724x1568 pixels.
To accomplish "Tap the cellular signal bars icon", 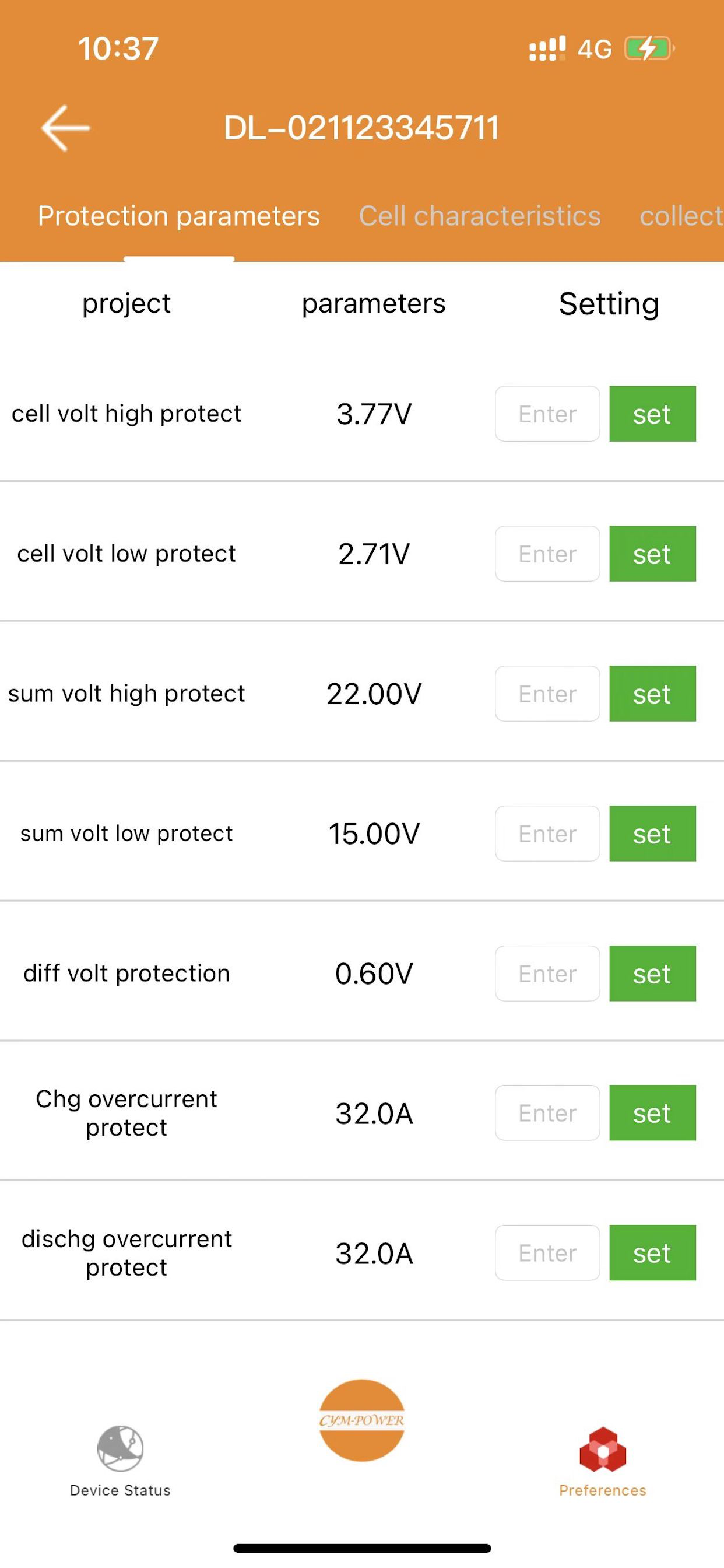I will coord(547,48).
